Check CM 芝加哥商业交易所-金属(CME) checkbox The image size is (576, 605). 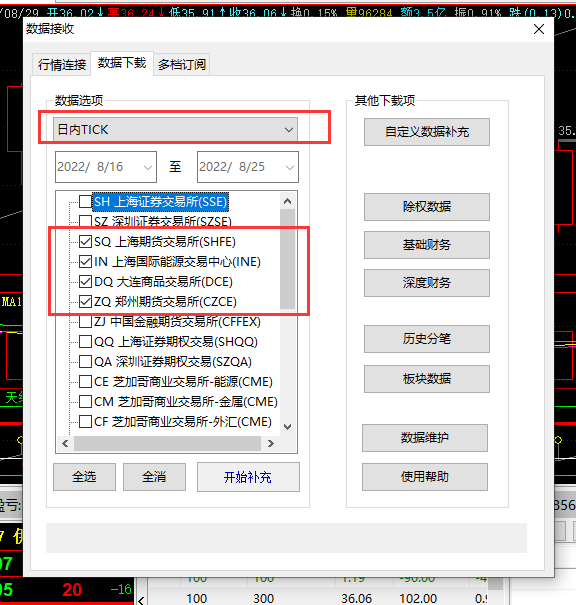tap(85, 402)
